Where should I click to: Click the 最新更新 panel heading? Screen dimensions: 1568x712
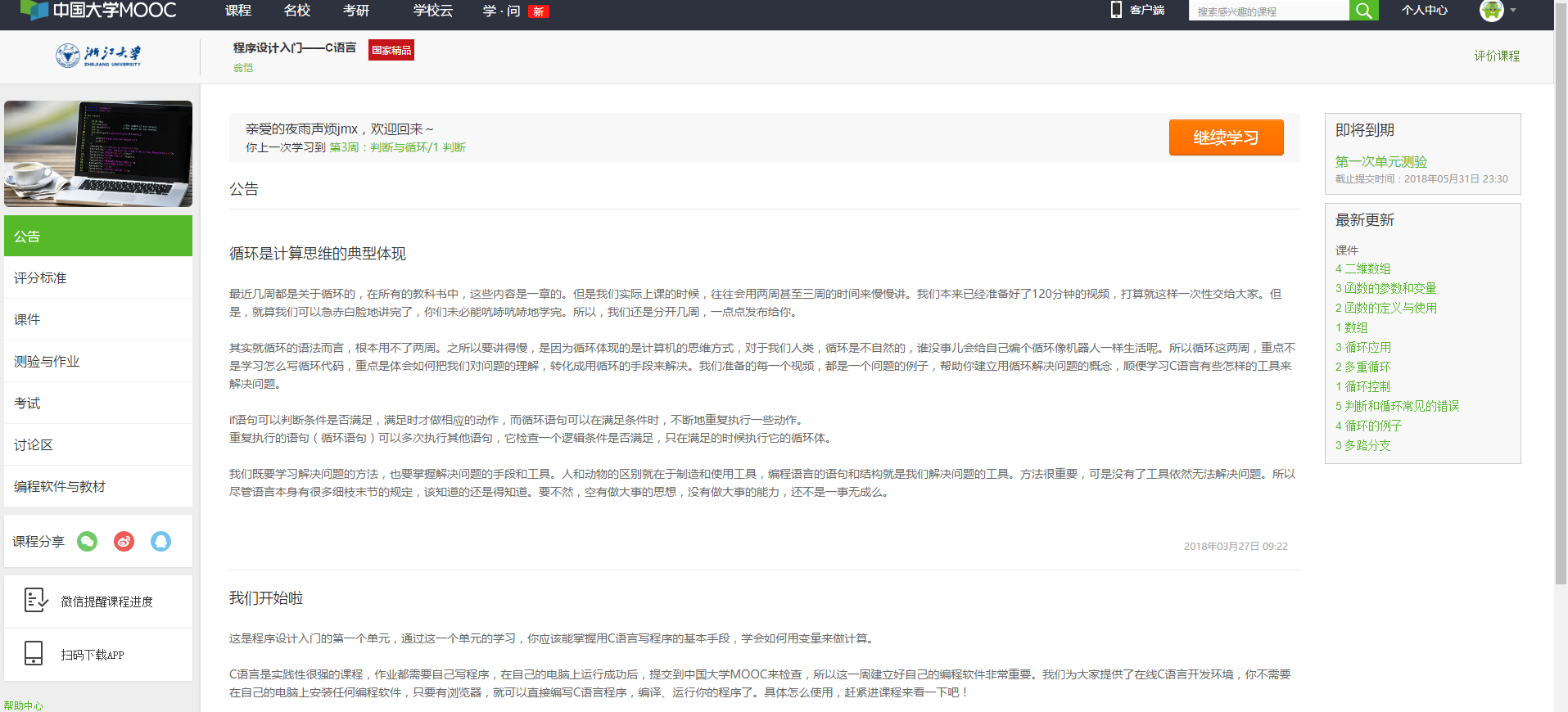(x=1364, y=220)
